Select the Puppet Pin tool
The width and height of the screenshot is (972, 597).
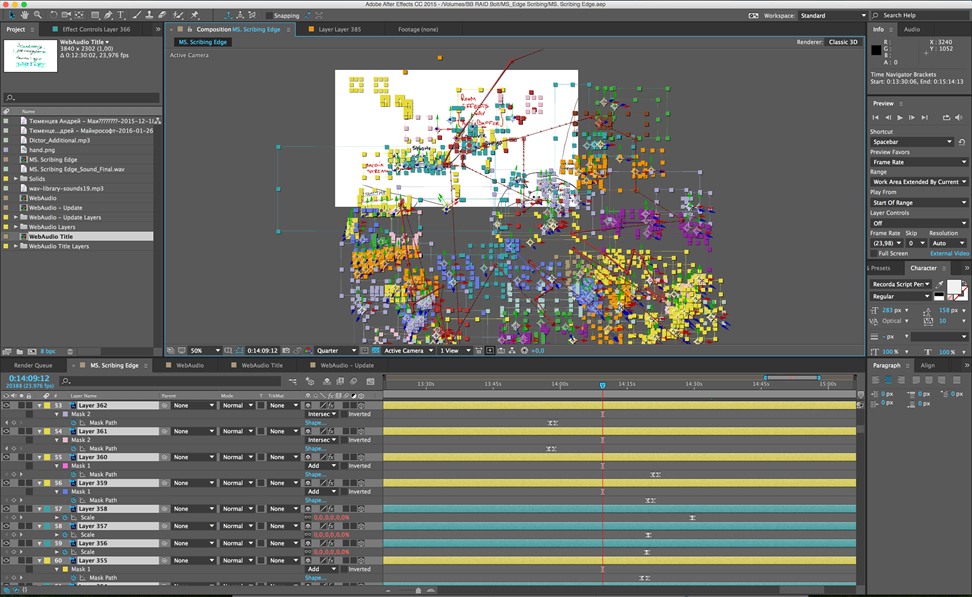tap(194, 16)
